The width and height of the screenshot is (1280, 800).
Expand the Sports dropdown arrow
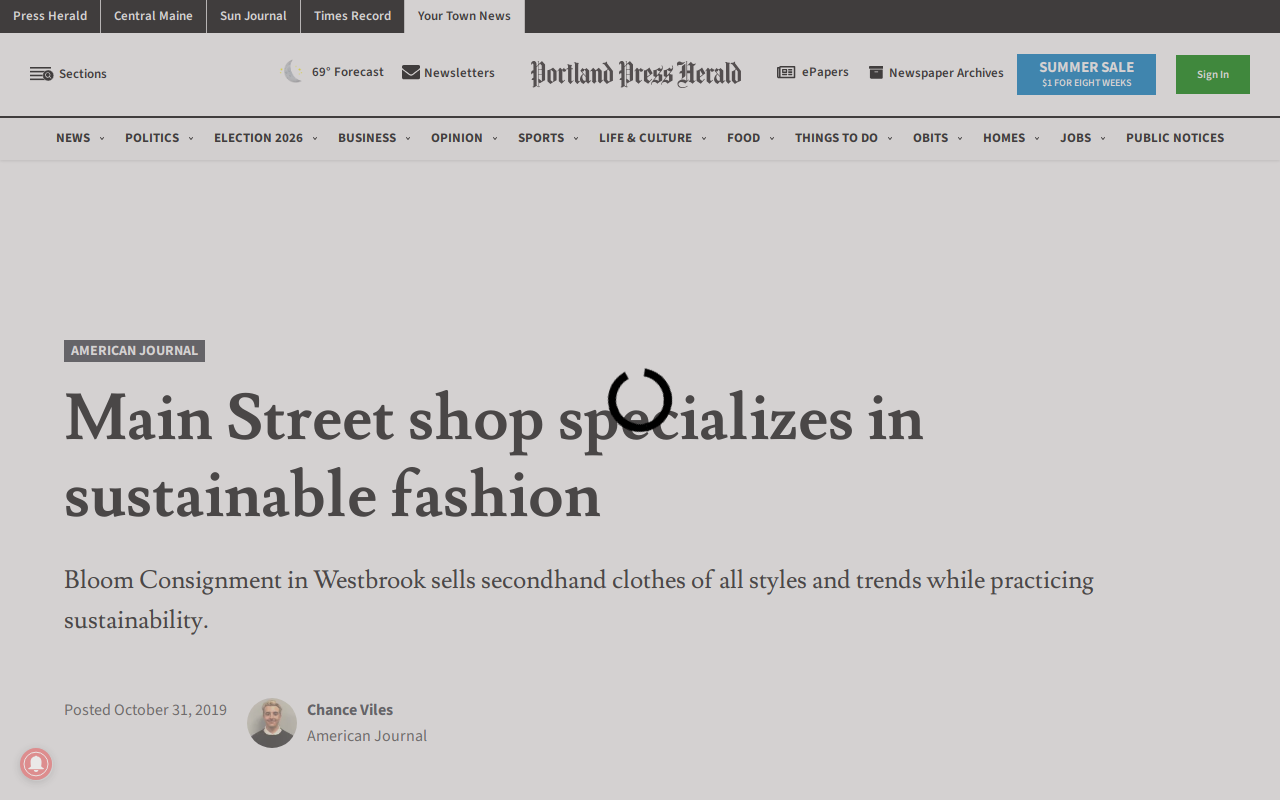click(576, 139)
